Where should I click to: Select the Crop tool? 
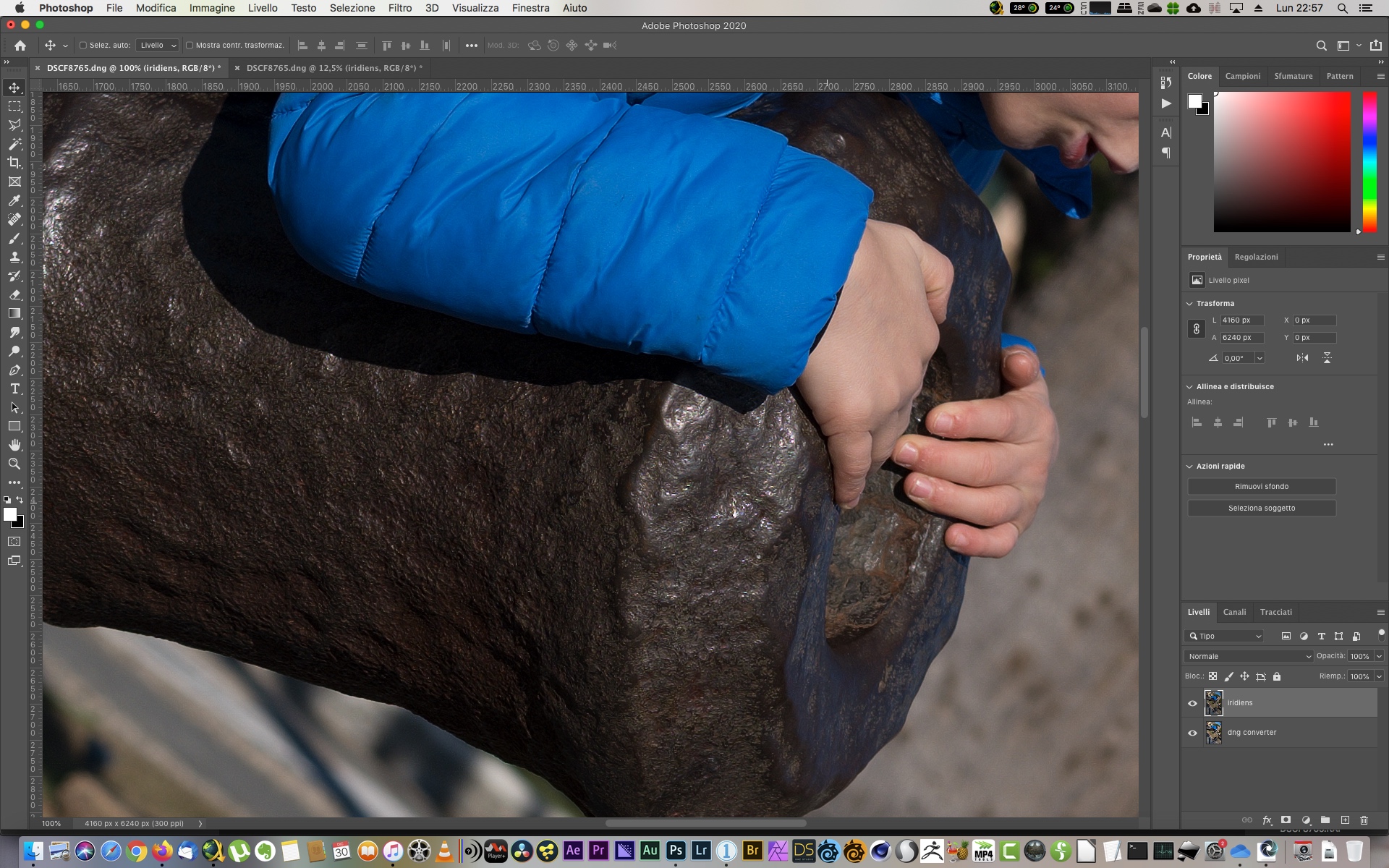pyautogui.click(x=14, y=163)
